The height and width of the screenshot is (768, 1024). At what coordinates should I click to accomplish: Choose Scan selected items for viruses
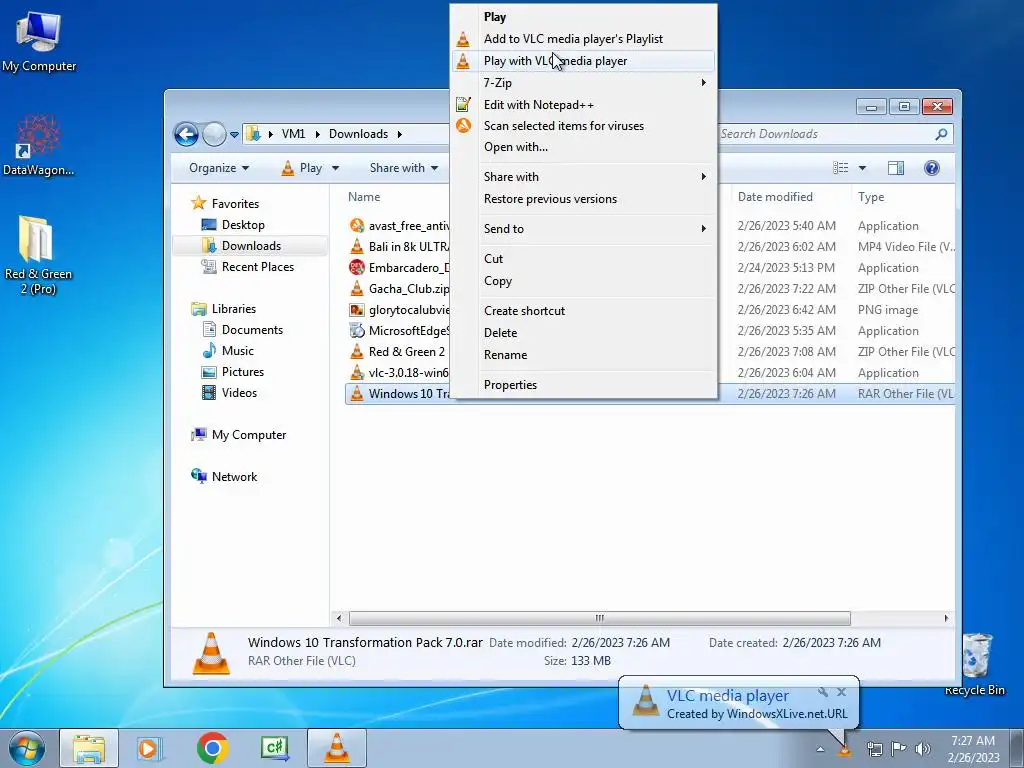(583, 125)
